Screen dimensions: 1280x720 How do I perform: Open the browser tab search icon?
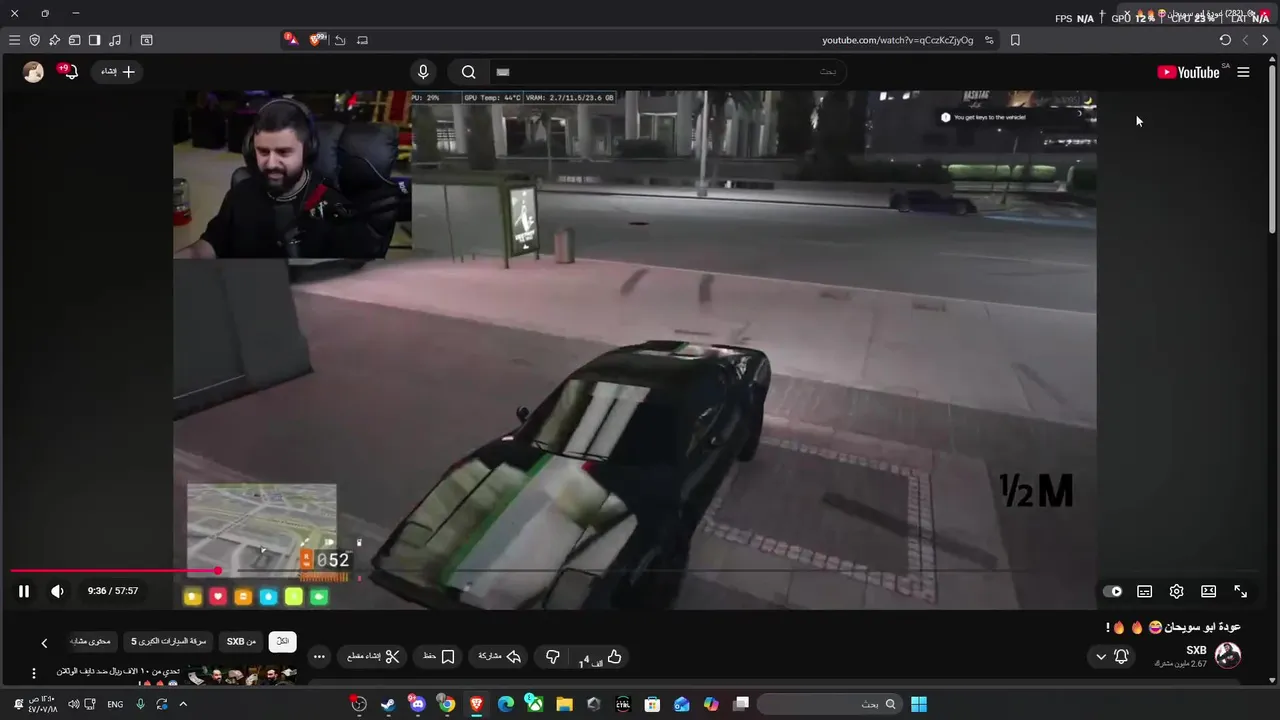point(146,40)
